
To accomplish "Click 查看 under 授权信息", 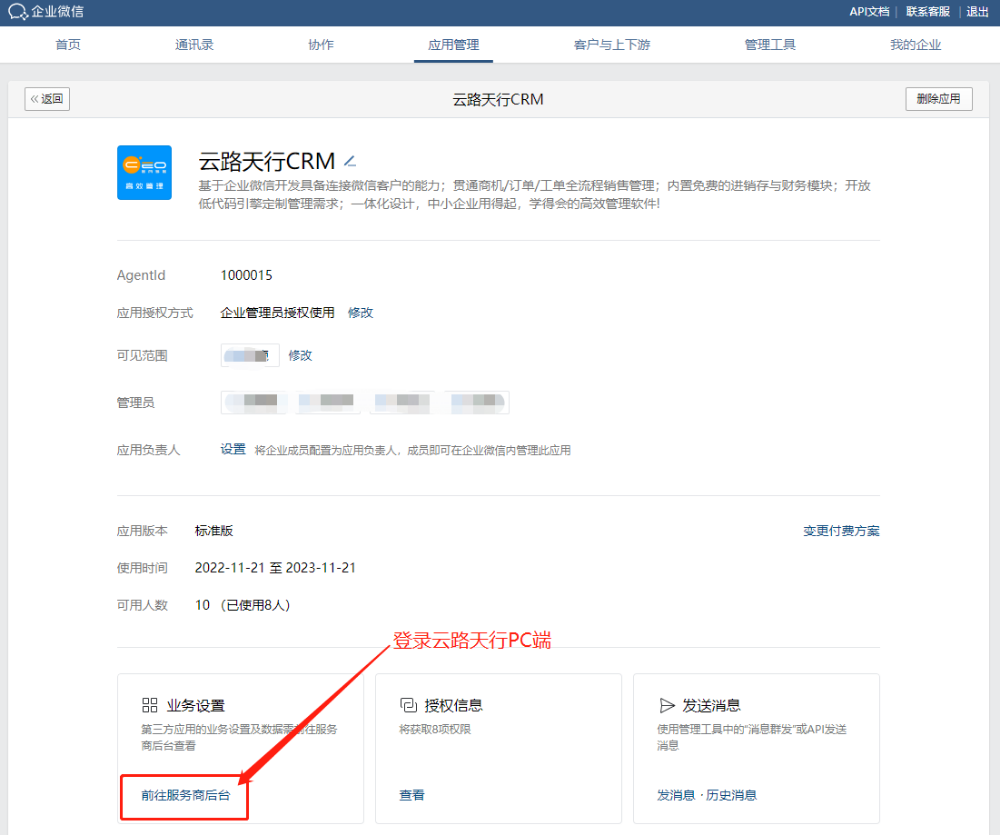I will 412,795.
